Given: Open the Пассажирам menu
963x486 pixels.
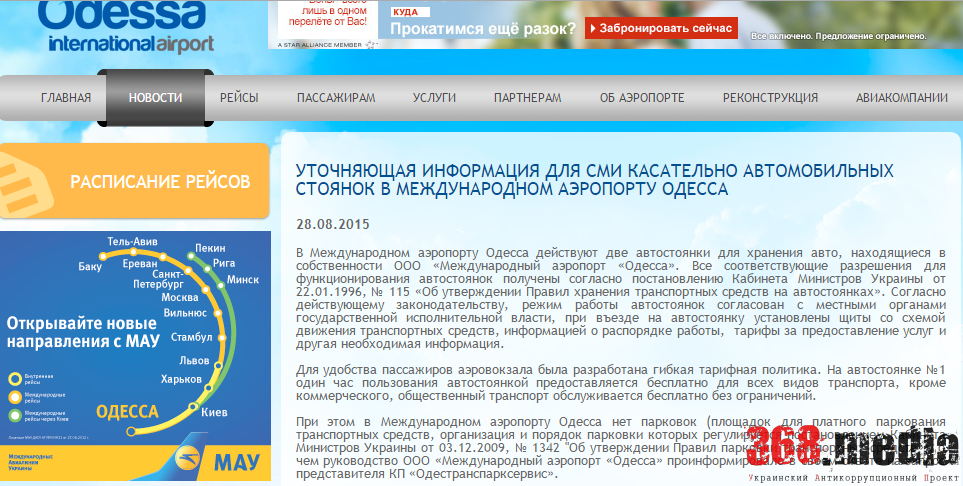Looking at the screenshot, I should tap(336, 98).
